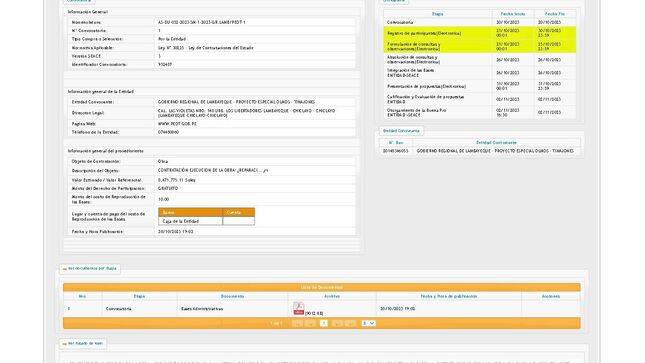Collapse icon beside Ver listado de ítem
645x363 pixels.
point(65,344)
